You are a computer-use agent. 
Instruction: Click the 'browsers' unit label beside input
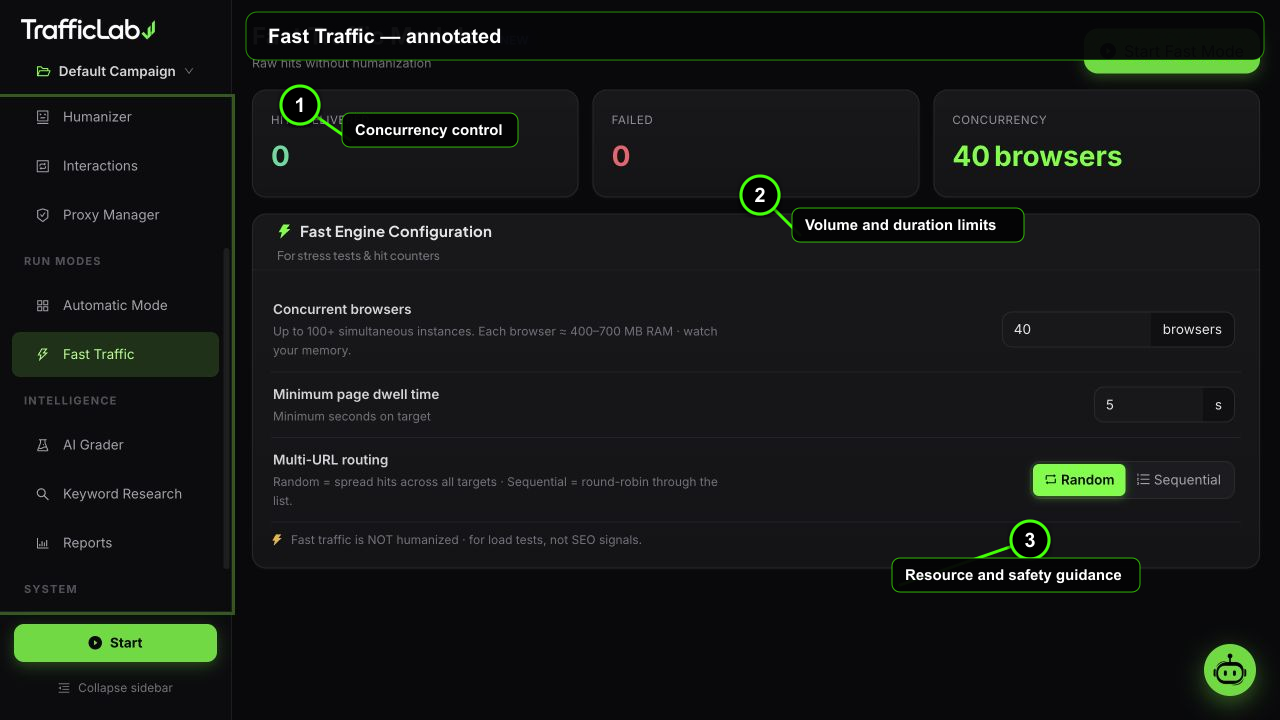point(1192,329)
